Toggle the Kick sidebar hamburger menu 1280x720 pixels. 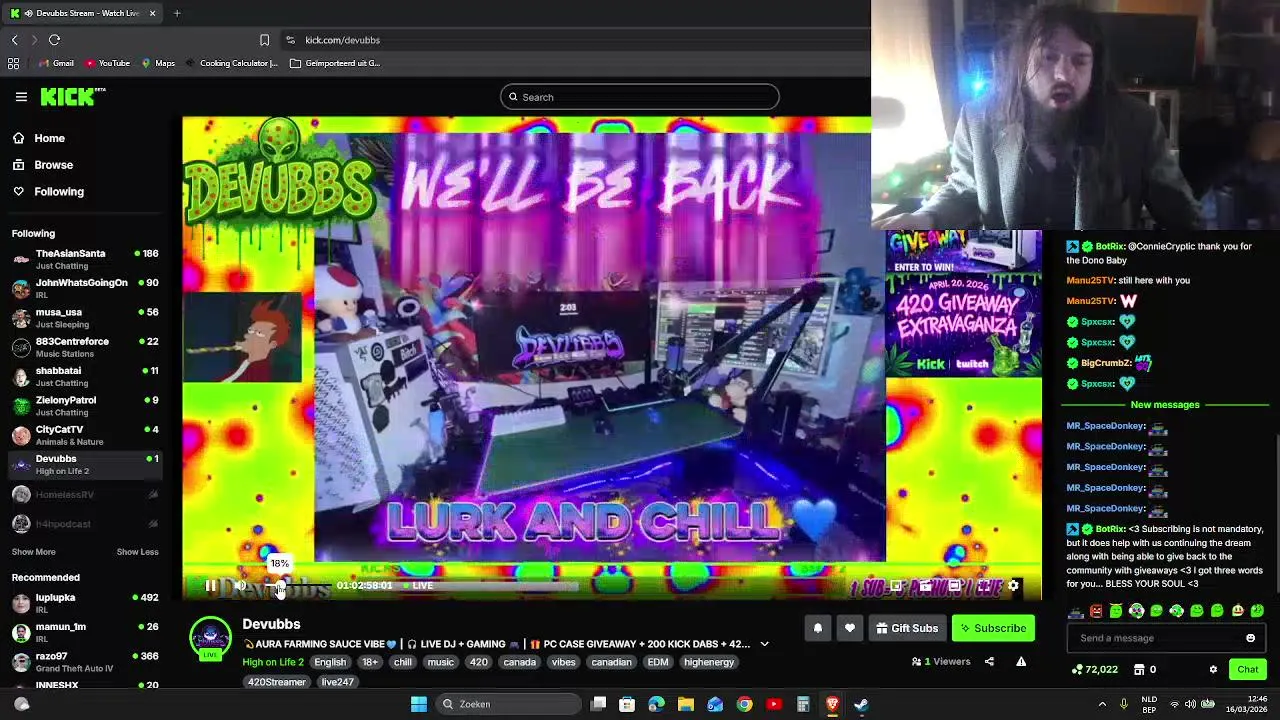(x=21, y=97)
